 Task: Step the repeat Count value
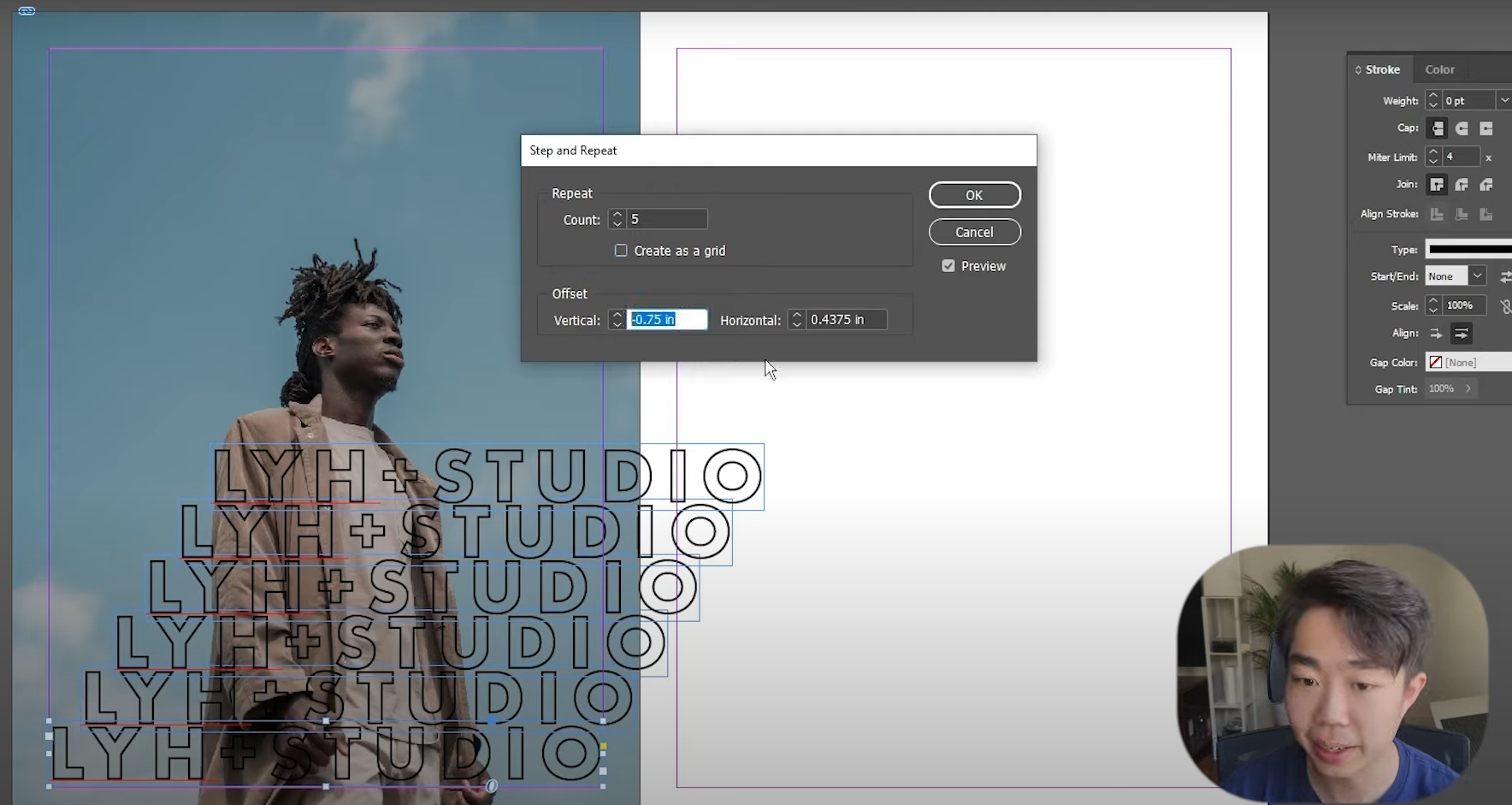click(617, 220)
